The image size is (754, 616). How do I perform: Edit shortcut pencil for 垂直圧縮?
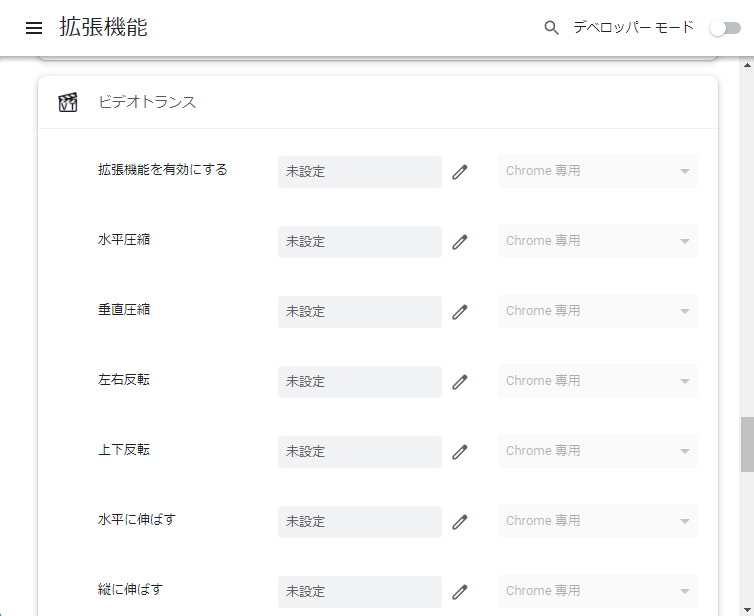[x=460, y=312]
